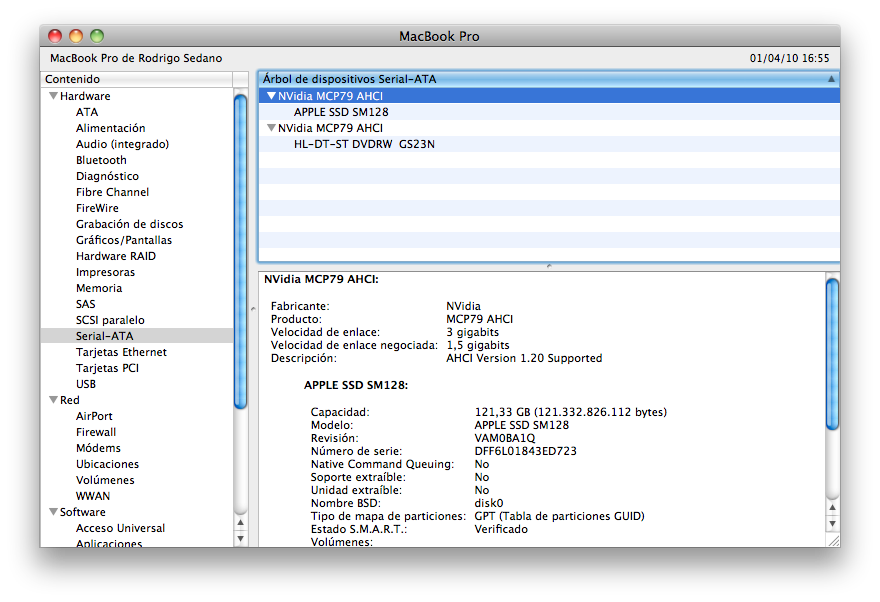Click the disk0 BSD name value
This screenshot has width=880, height=602.
(x=489, y=503)
